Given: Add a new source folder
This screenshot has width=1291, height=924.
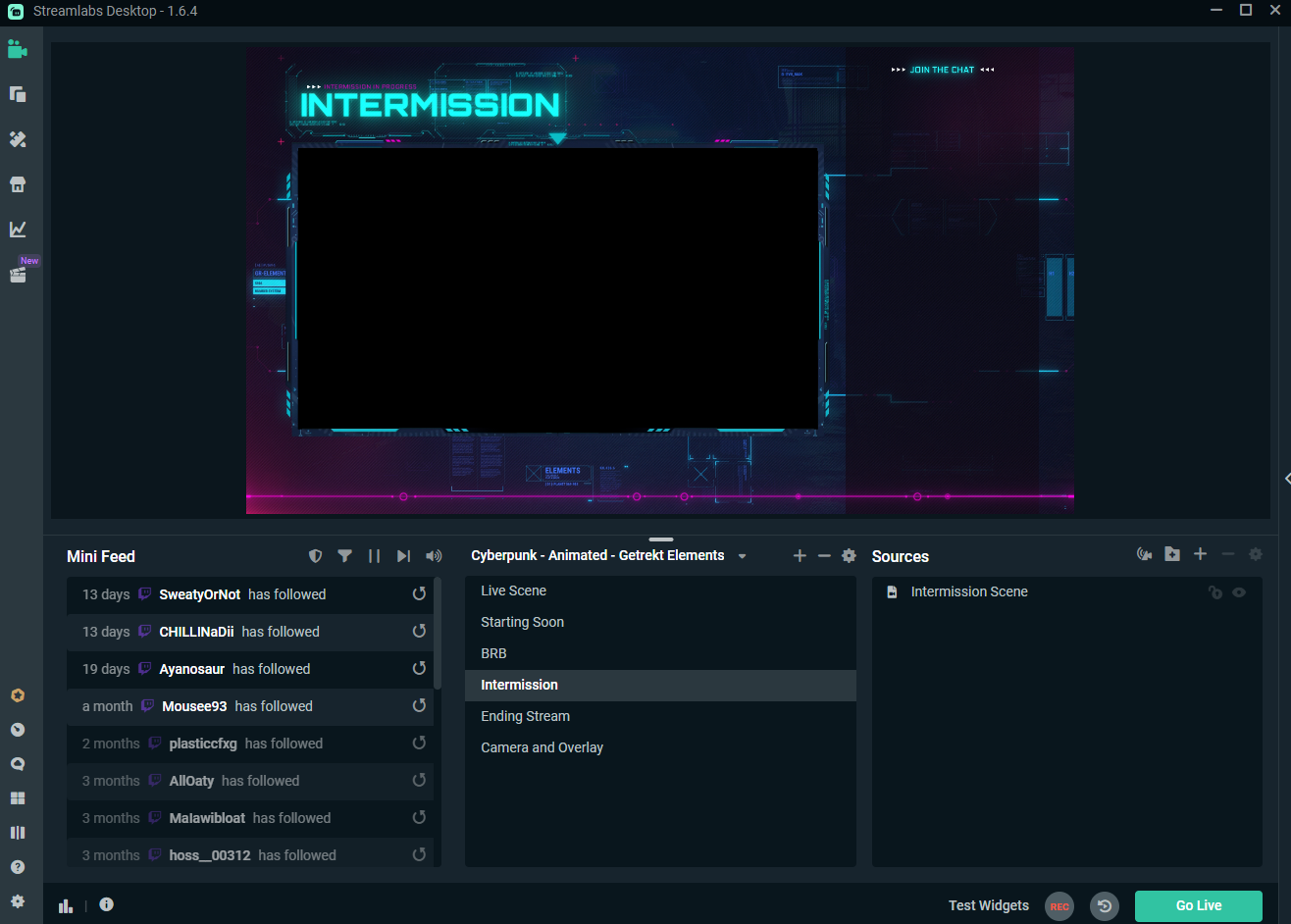Looking at the screenshot, I should point(1172,555).
